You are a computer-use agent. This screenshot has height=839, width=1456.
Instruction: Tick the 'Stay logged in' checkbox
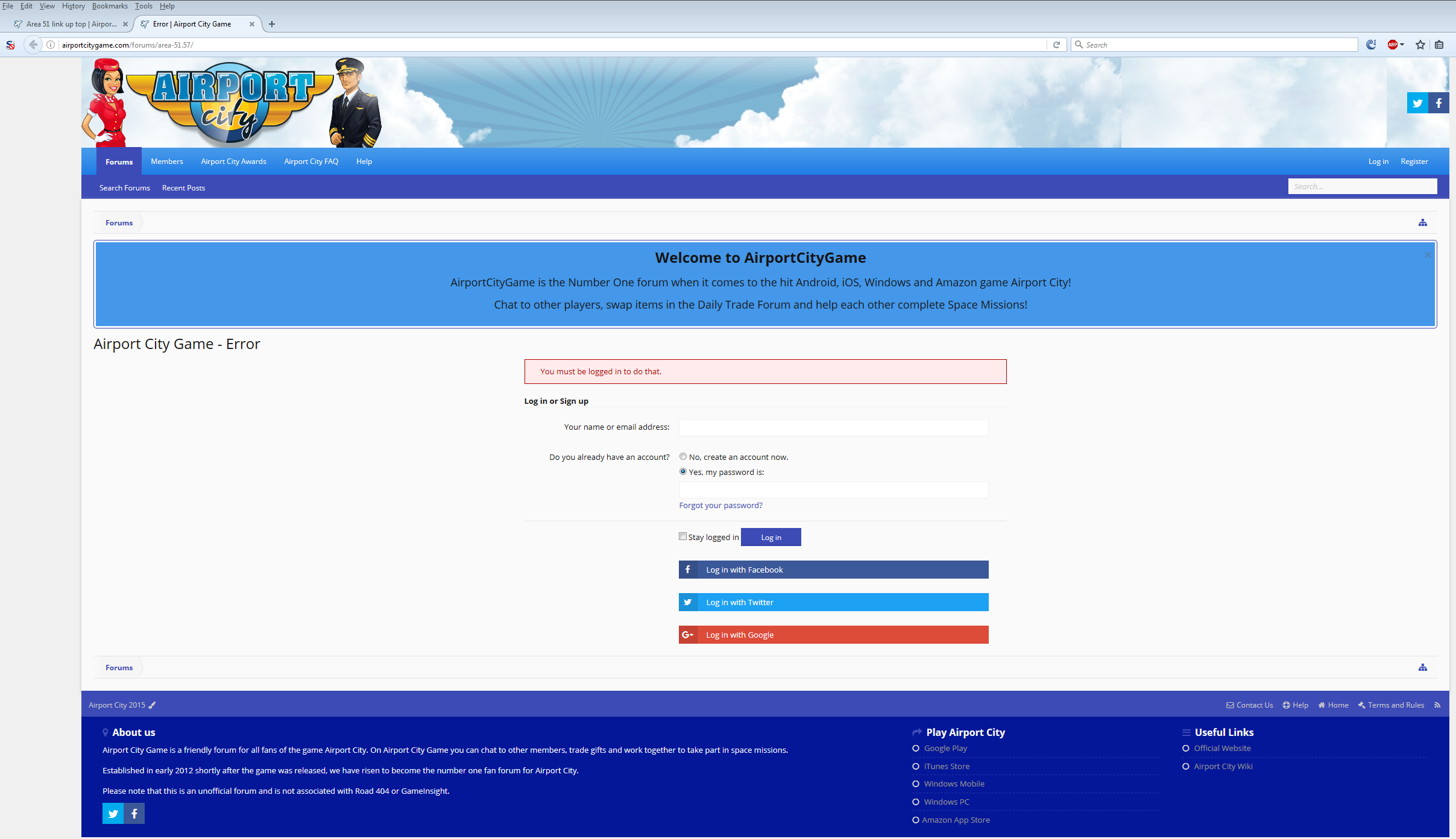[x=683, y=536]
